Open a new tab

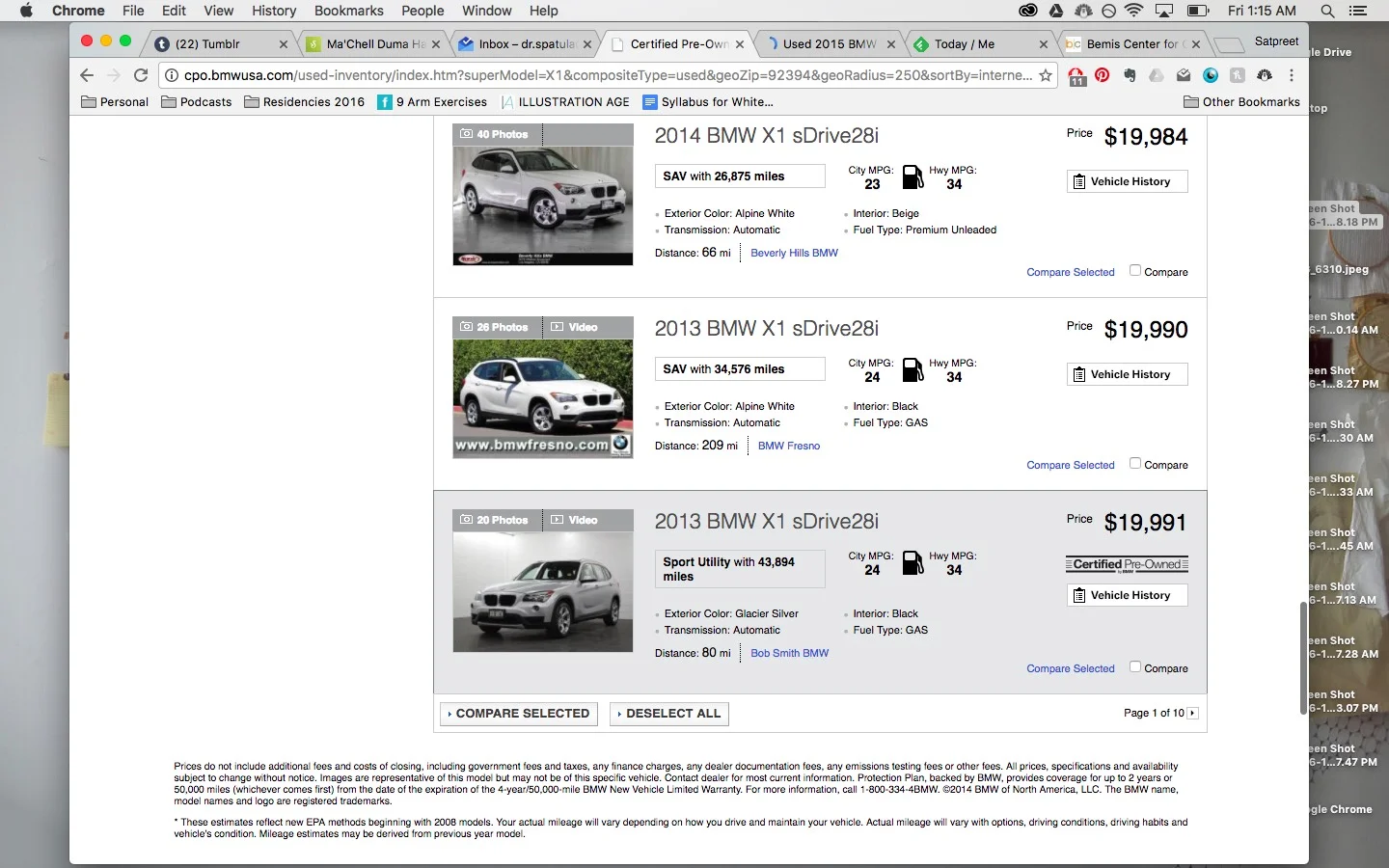(x=1228, y=45)
